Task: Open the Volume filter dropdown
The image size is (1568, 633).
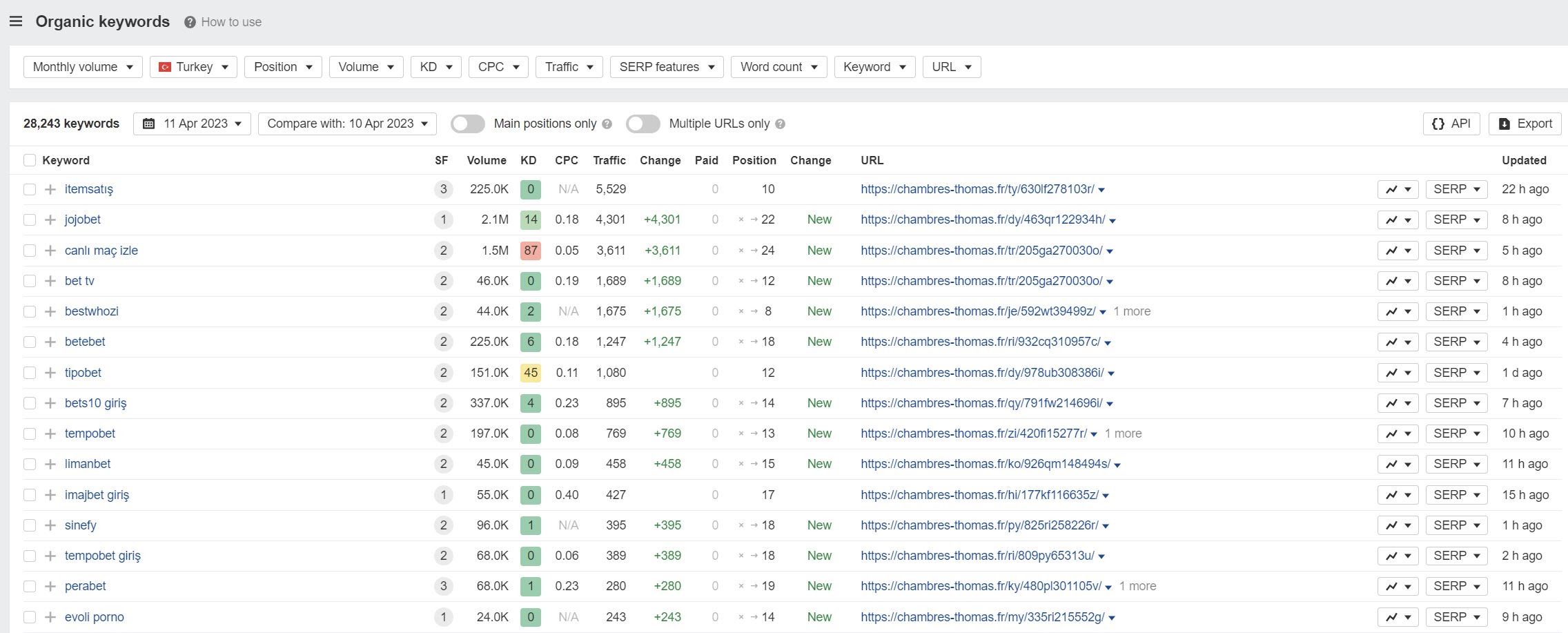Action: click(366, 67)
